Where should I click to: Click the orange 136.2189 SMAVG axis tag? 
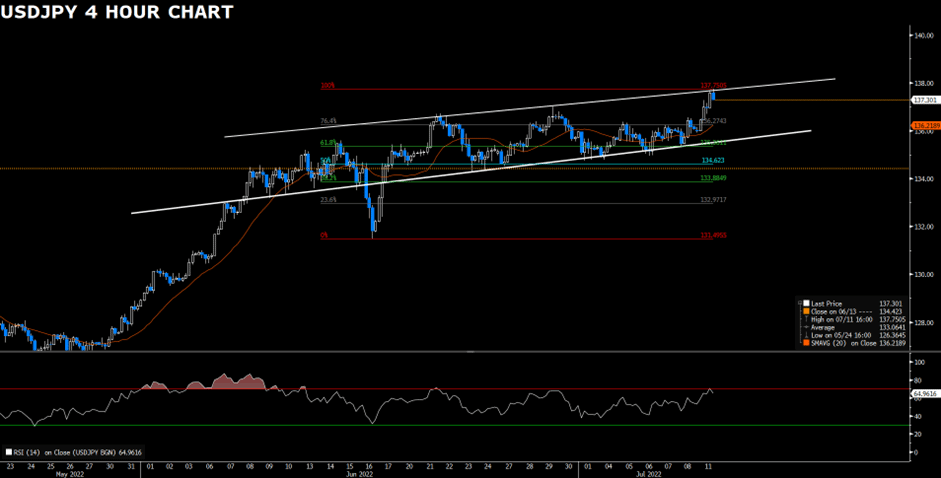(x=925, y=126)
